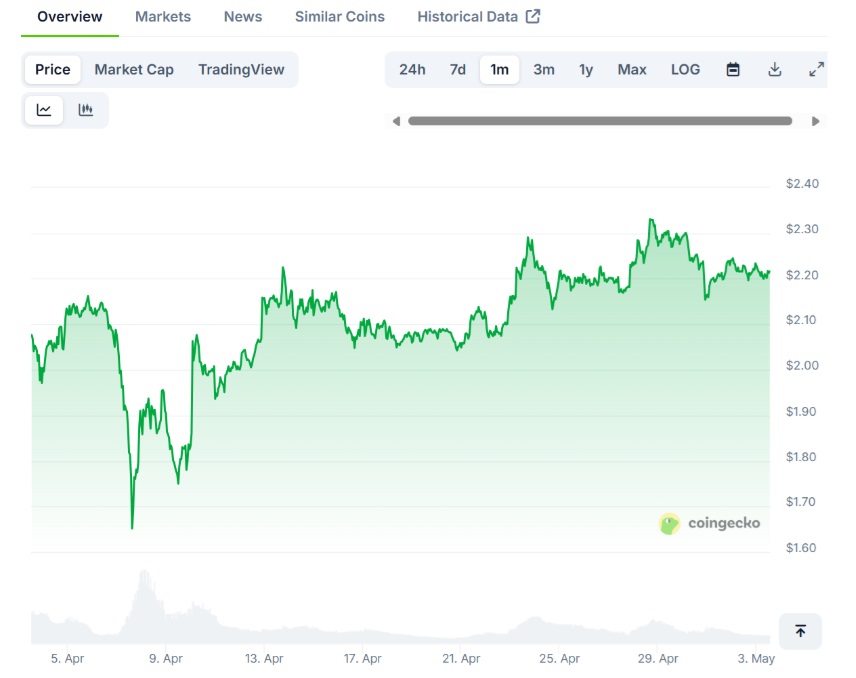Click the right chart scroll arrow

[815, 120]
